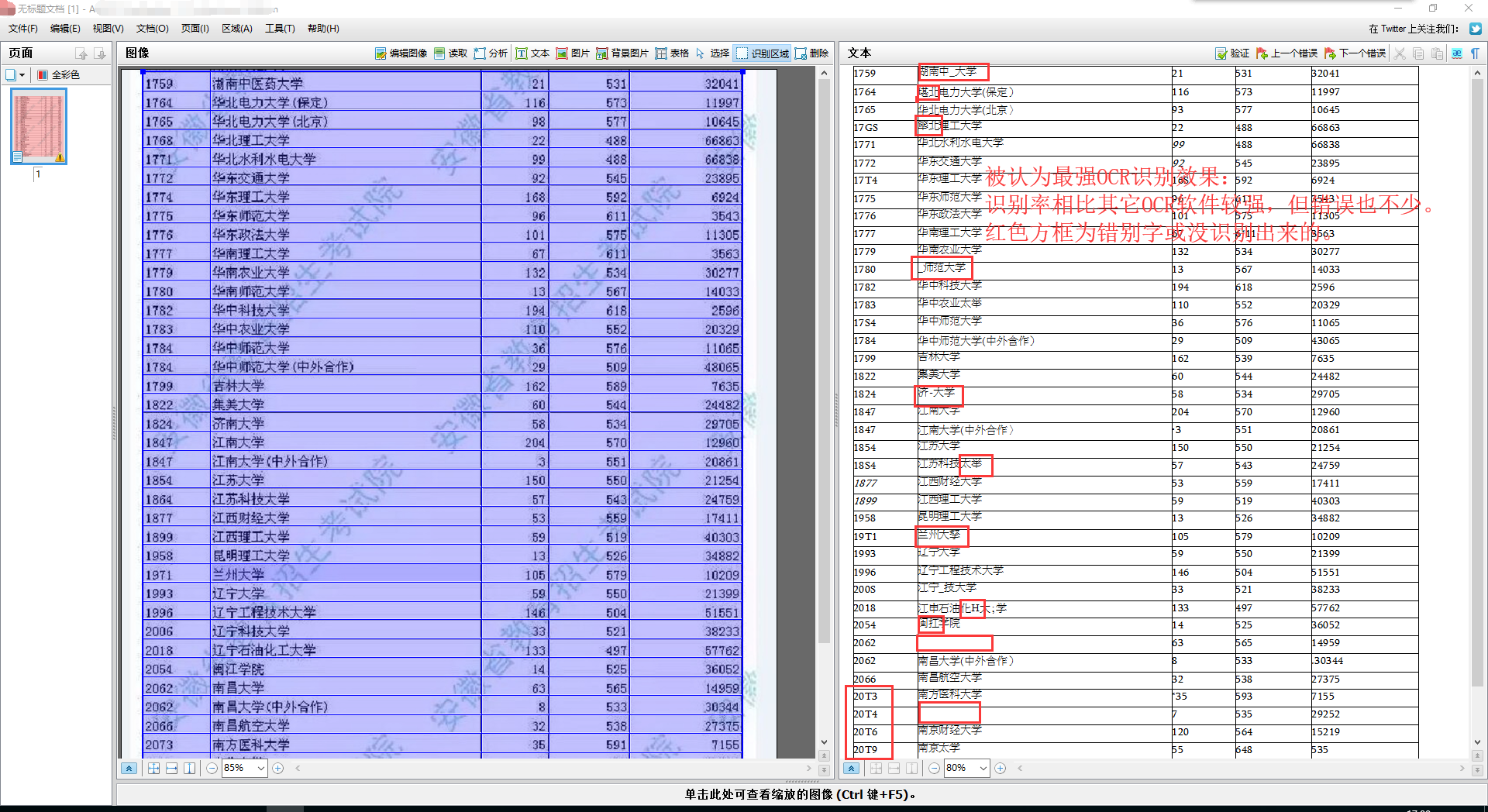Click fit-to-height icon in image panel
The width and height of the screenshot is (1488, 812).
pos(189,769)
